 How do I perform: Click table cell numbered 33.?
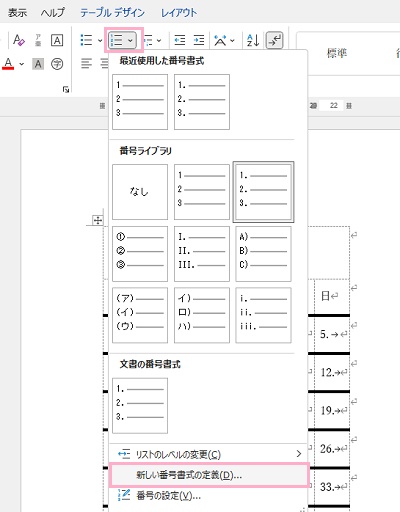(x=332, y=487)
